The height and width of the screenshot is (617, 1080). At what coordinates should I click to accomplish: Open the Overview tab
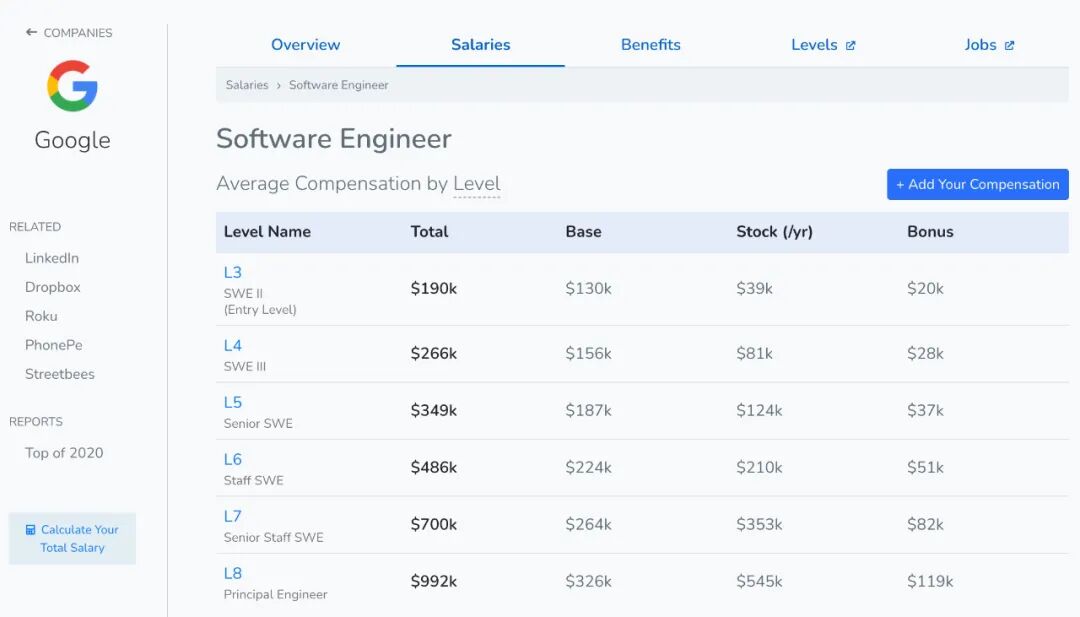pos(305,45)
